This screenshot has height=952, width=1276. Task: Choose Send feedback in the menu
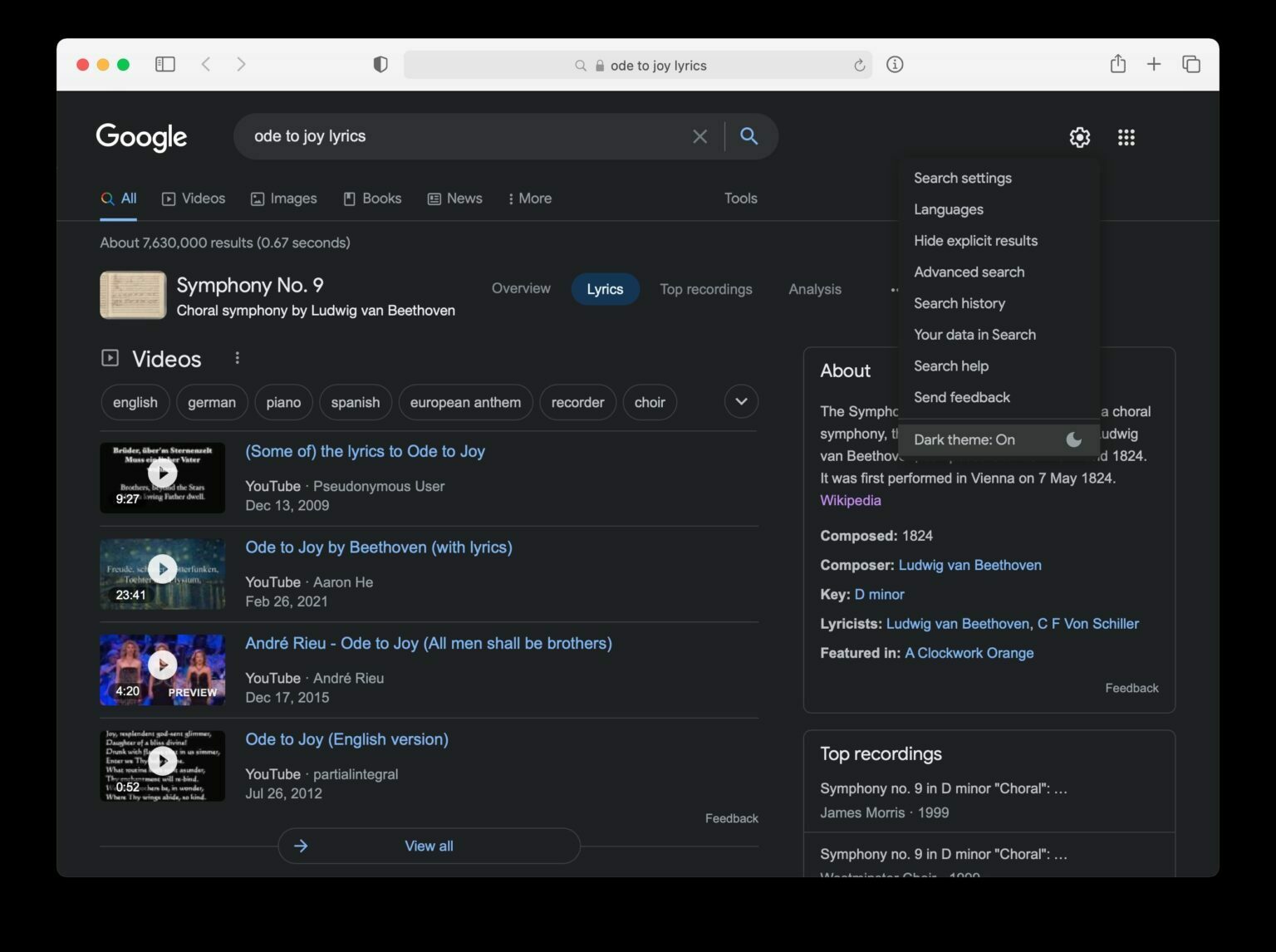(x=999, y=397)
